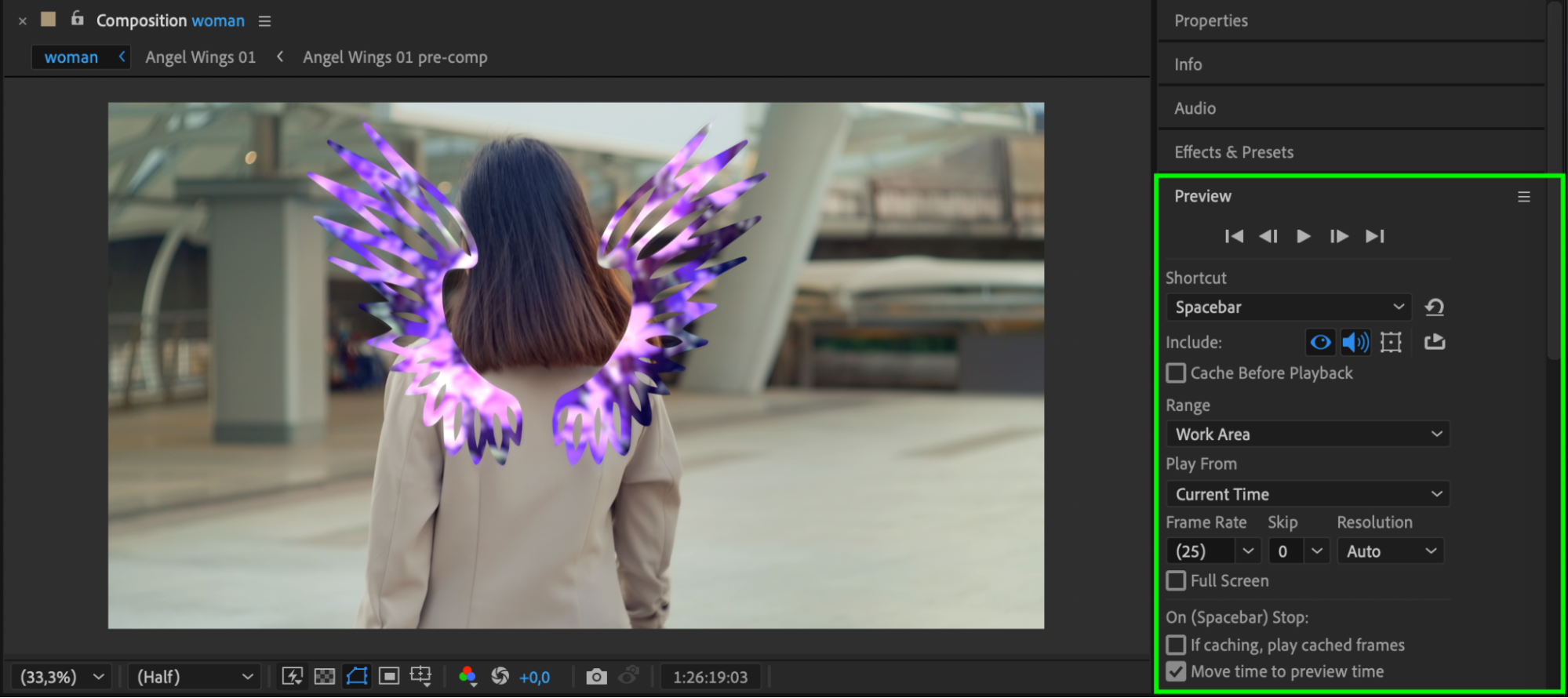1568x698 pixels.
Task: Play the preview with the play button
Action: tap(1303, 236)
